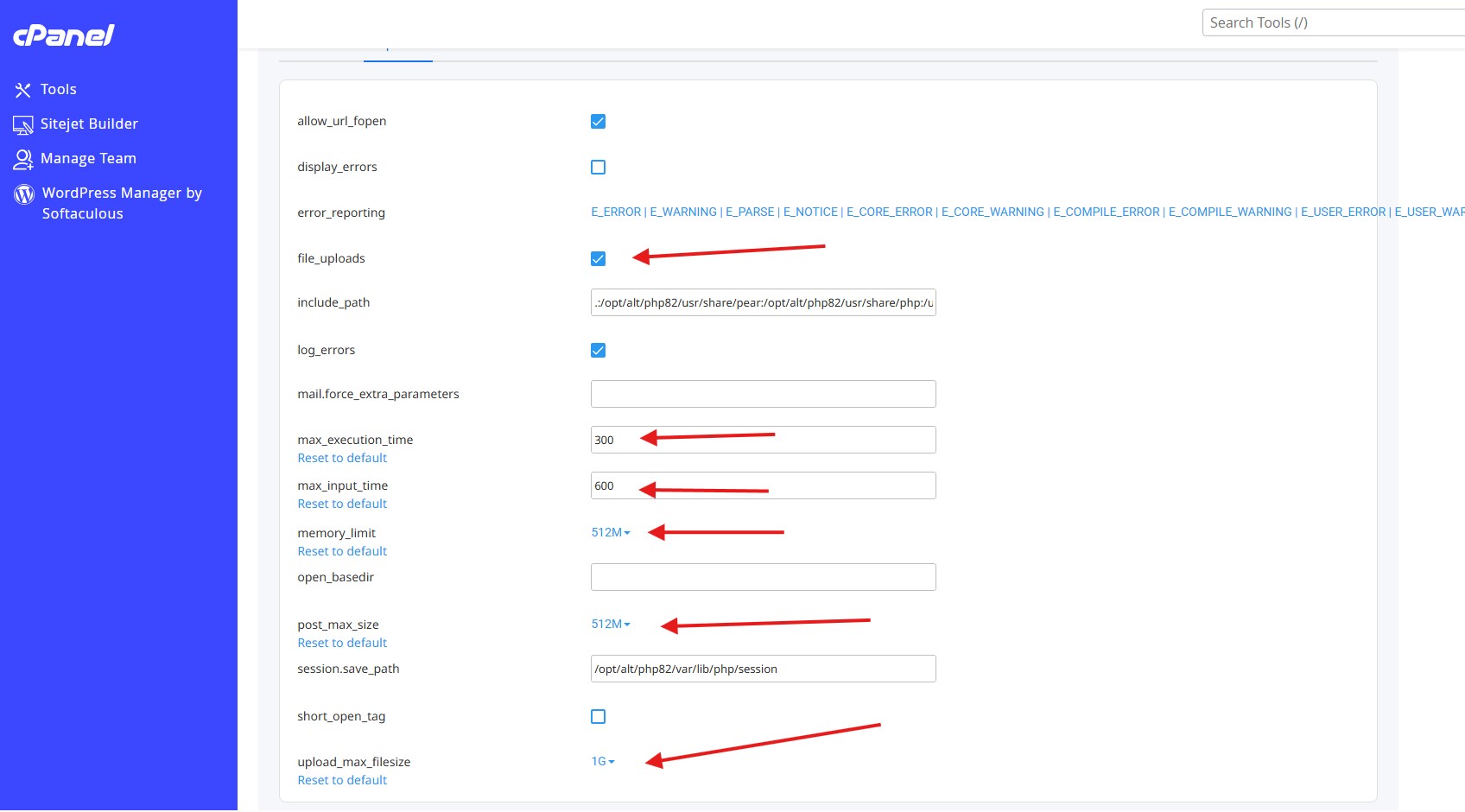Screen dimensions: 1465x812
Task: Click the error_reporting label
Action: click(341, 213)
